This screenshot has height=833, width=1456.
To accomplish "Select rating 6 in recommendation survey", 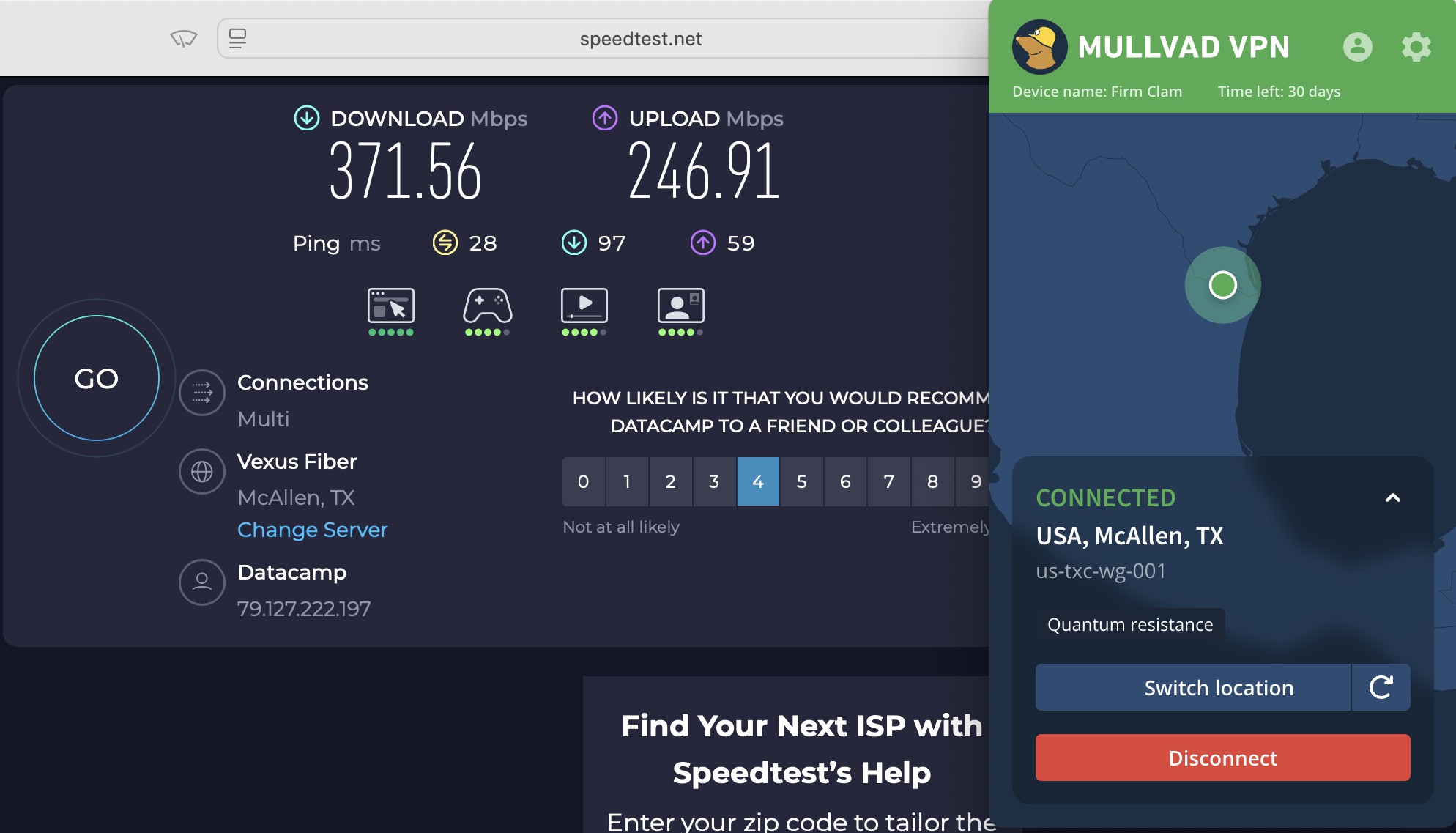I will click(x=845, y=481).
